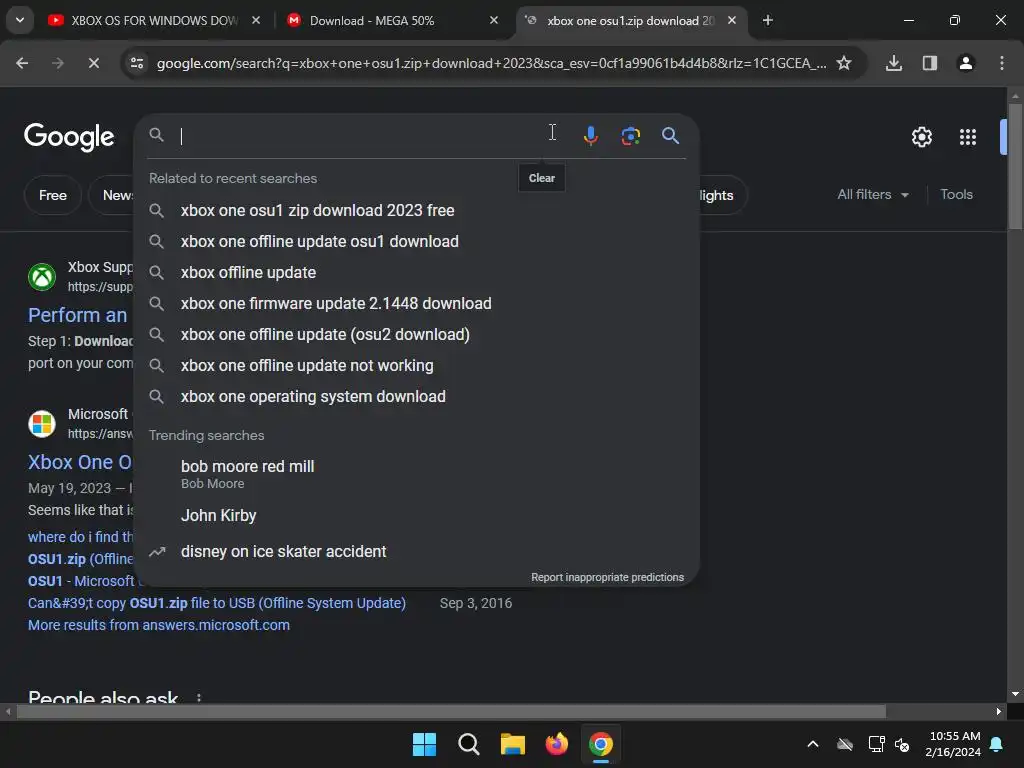The image size is (1024, 768).
Task: Click the voice search microphone icon
Action: click(590, 135)
